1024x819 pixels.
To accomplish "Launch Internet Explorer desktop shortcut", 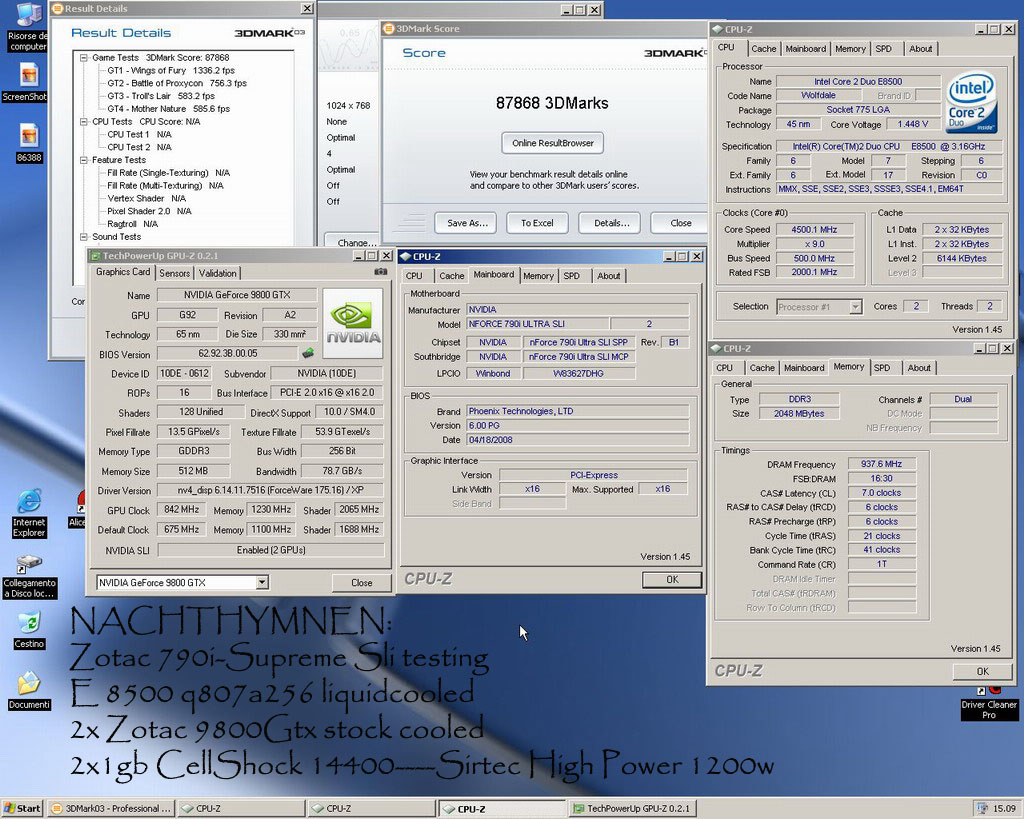I will (x=29, y=513).
